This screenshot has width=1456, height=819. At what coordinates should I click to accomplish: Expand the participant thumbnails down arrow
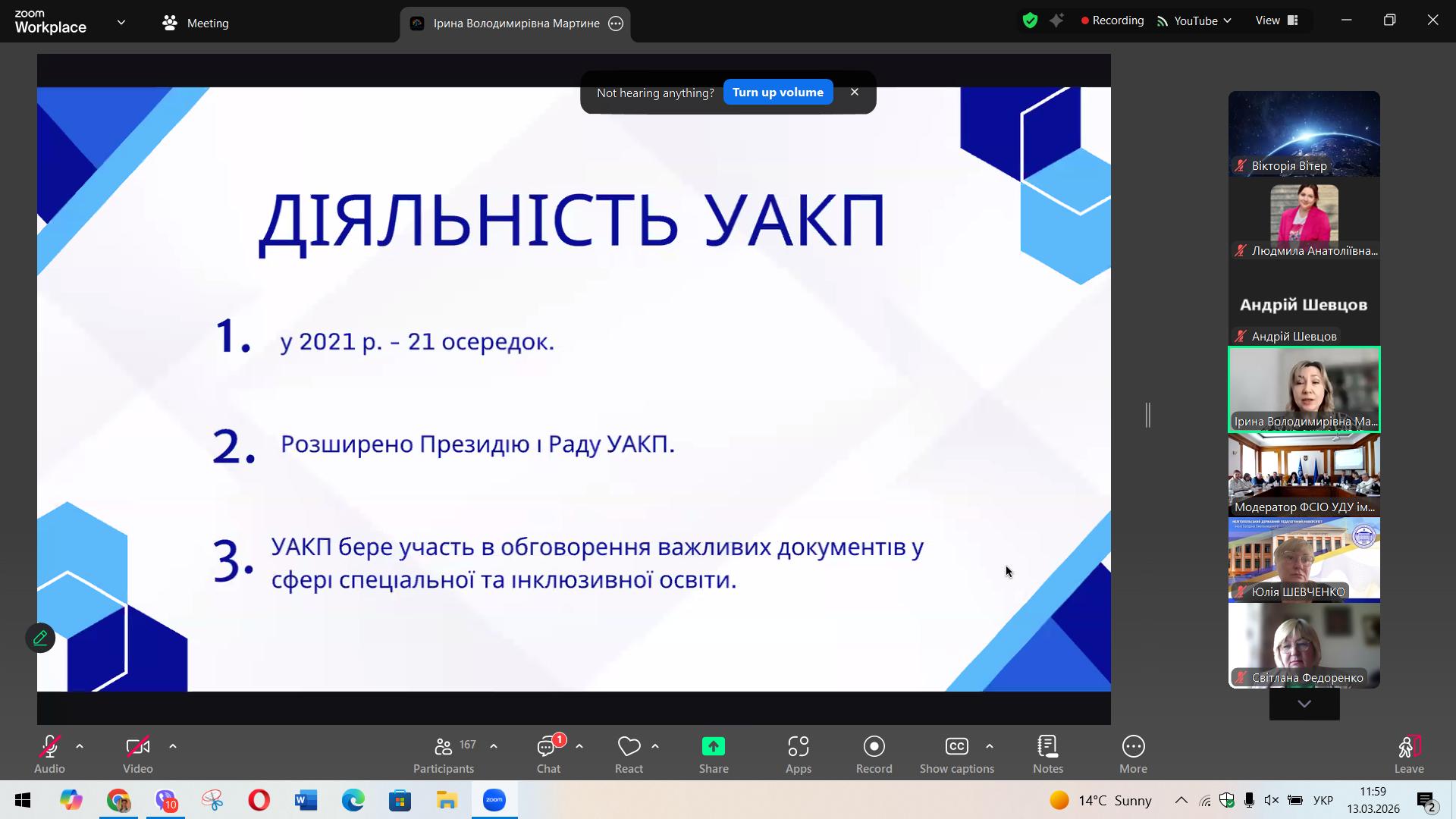click(x=1304, y=704)
